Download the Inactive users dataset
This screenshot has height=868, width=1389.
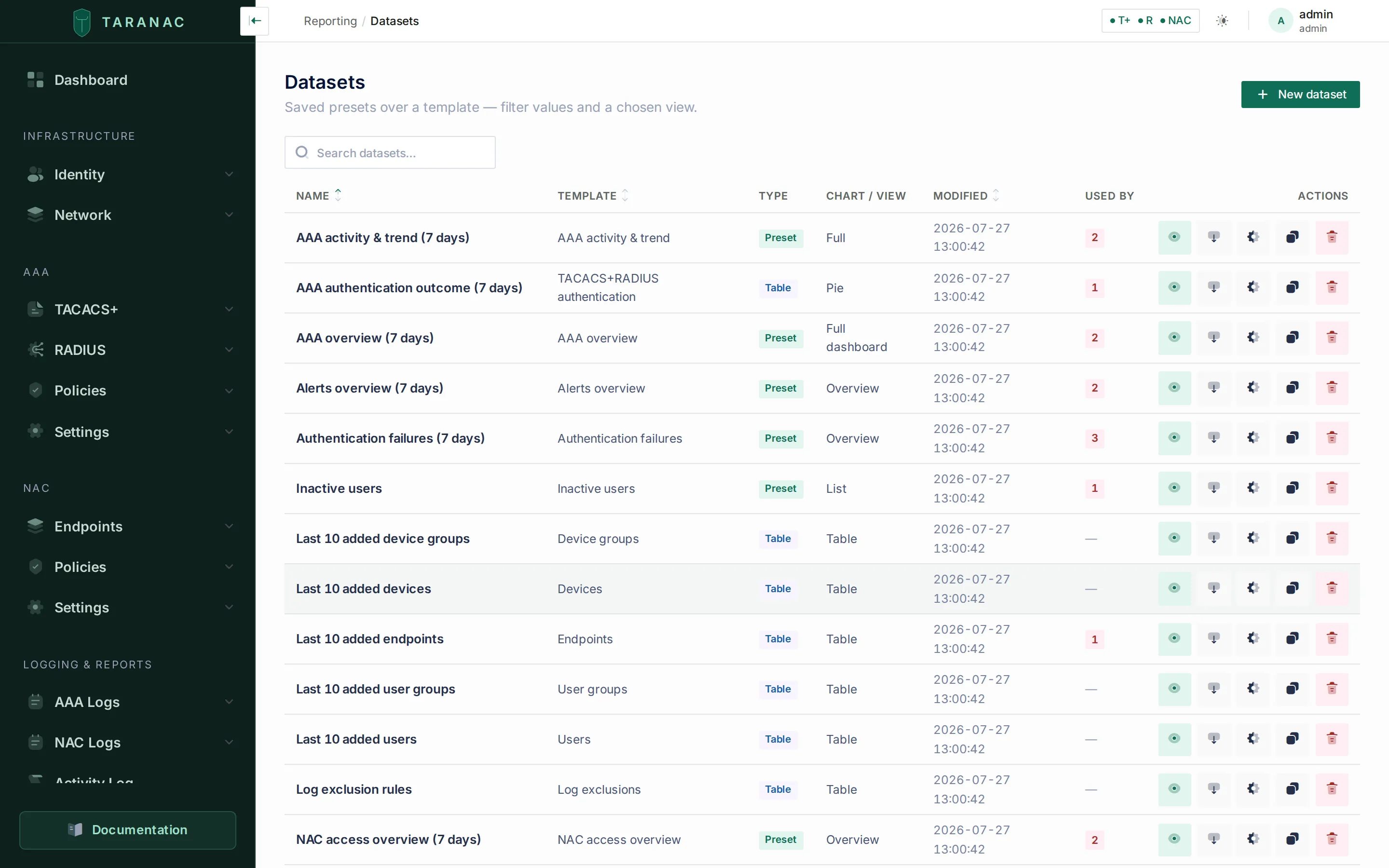[1214, 488]
